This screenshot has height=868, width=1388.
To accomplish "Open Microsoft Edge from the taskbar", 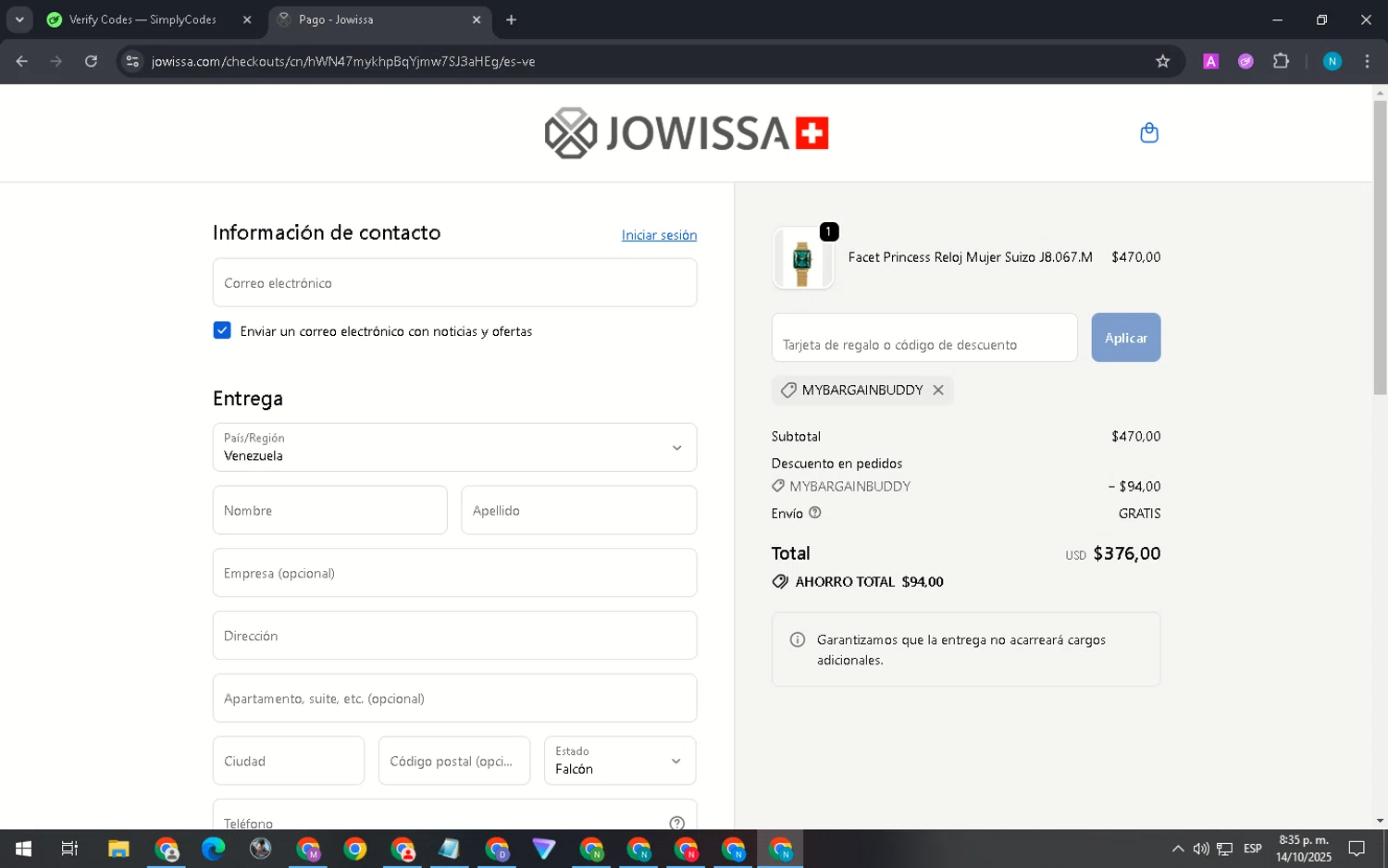I will coord(213,849).
